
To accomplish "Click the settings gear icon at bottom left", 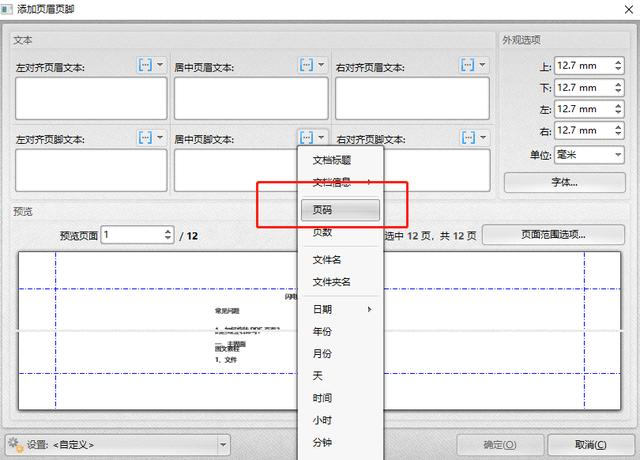I will pyautogui.click(x=16, y=444).
